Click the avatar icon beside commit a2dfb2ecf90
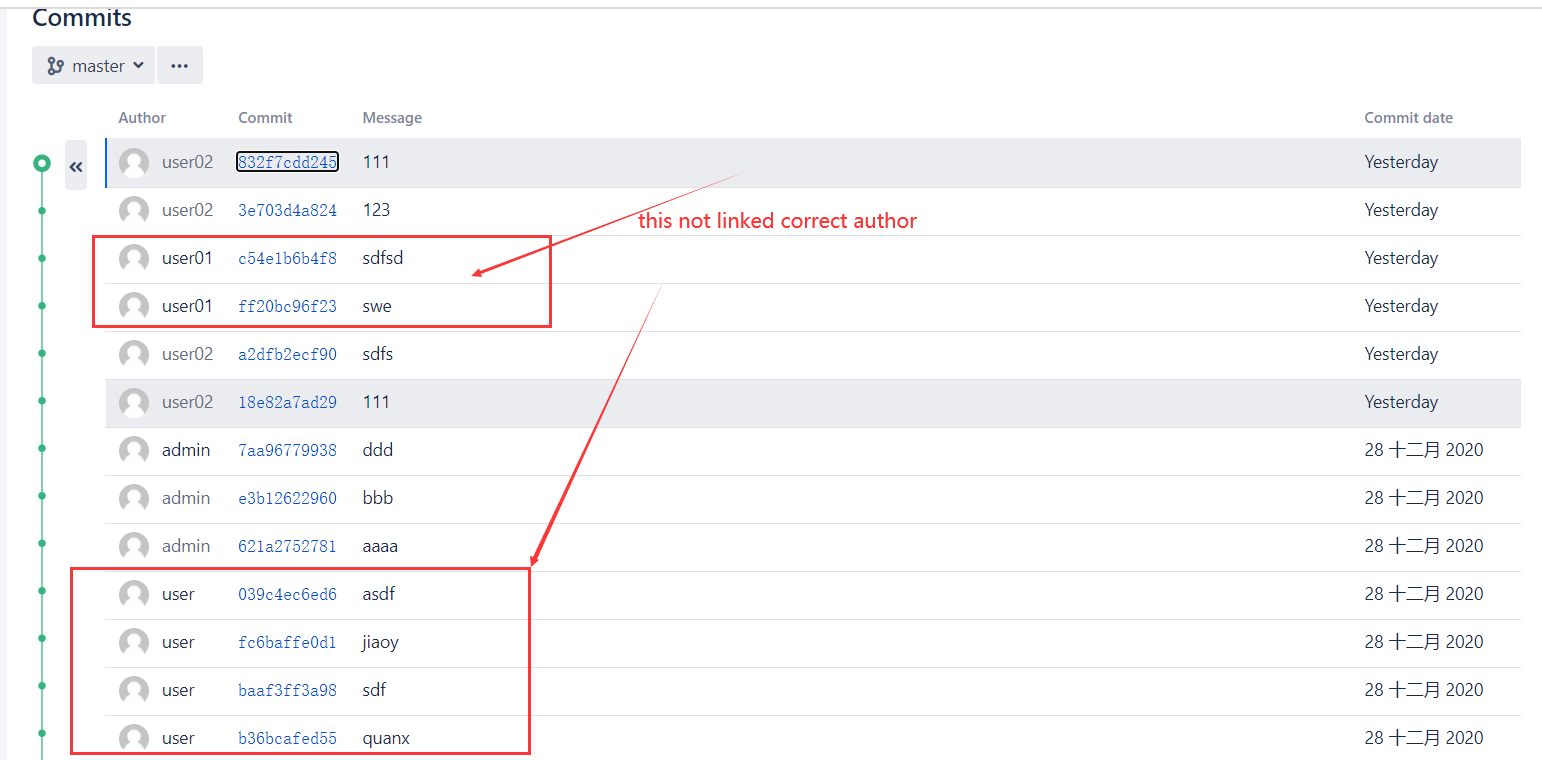 (x=134, y=355)
